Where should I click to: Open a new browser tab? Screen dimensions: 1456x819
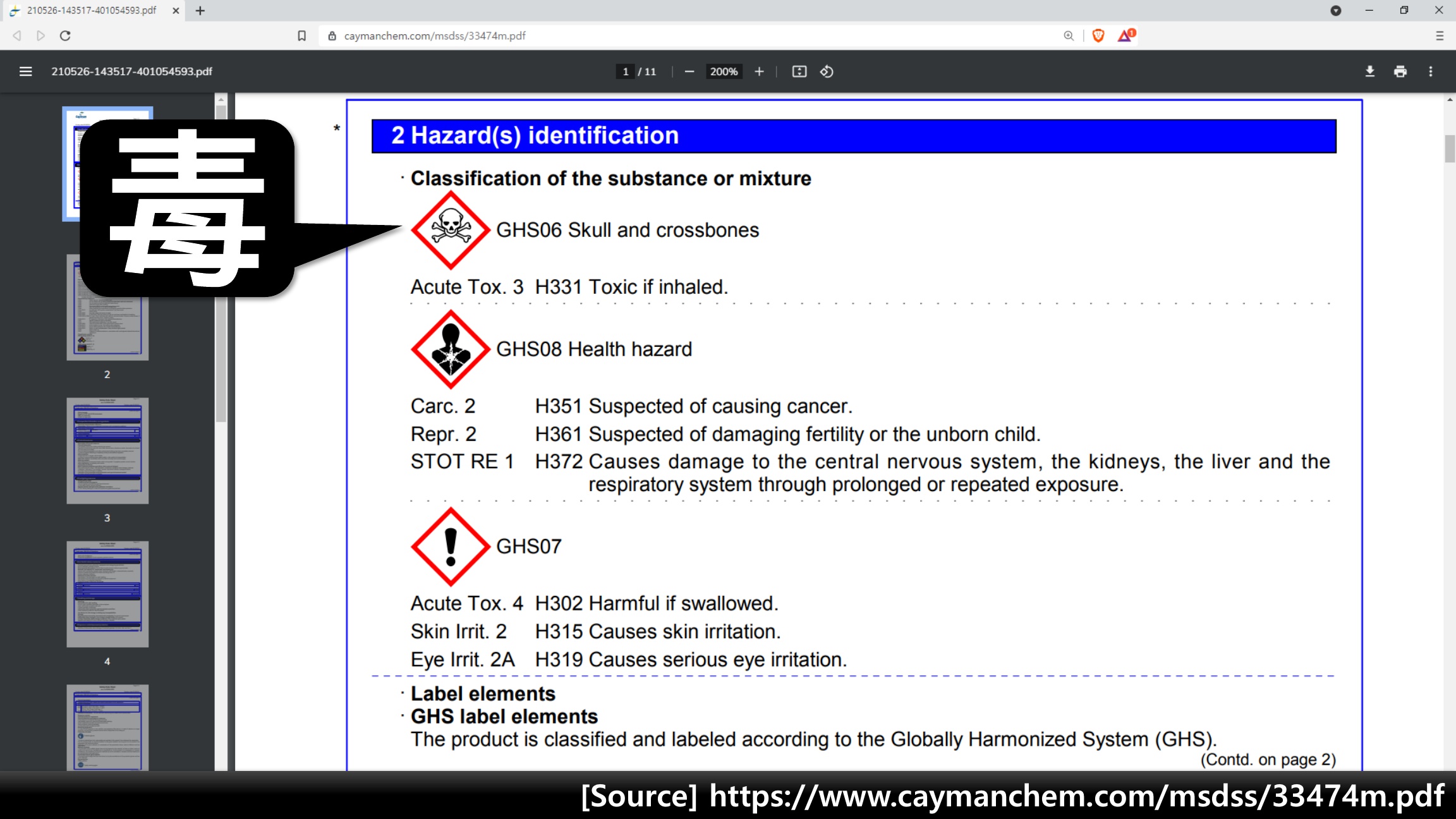tap(200, 11)
